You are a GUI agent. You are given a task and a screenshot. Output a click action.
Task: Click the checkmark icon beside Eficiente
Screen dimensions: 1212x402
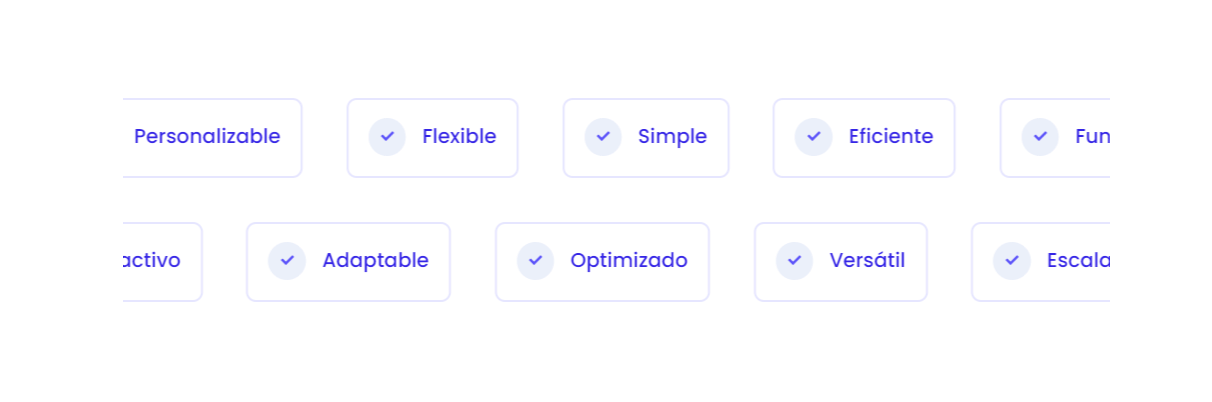pos(813,137)
